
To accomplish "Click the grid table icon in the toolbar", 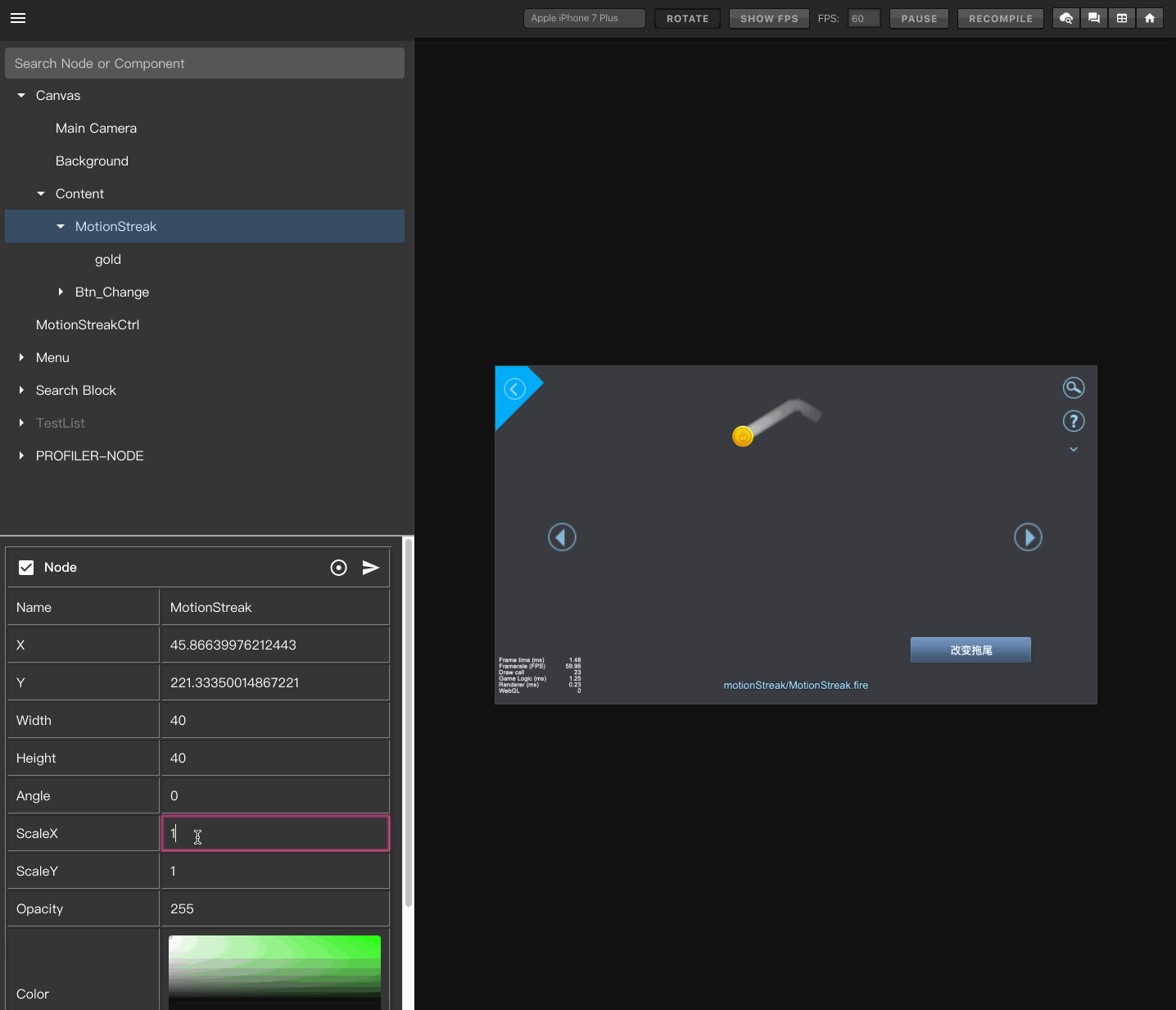I will (x=1122, y=18).
